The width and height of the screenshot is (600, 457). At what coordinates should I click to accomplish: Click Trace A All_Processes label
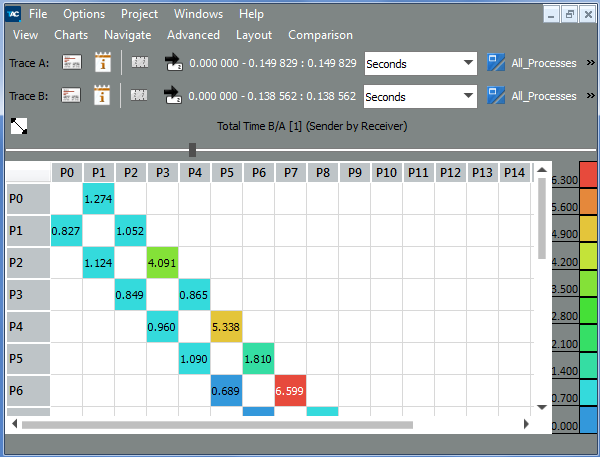544,63
